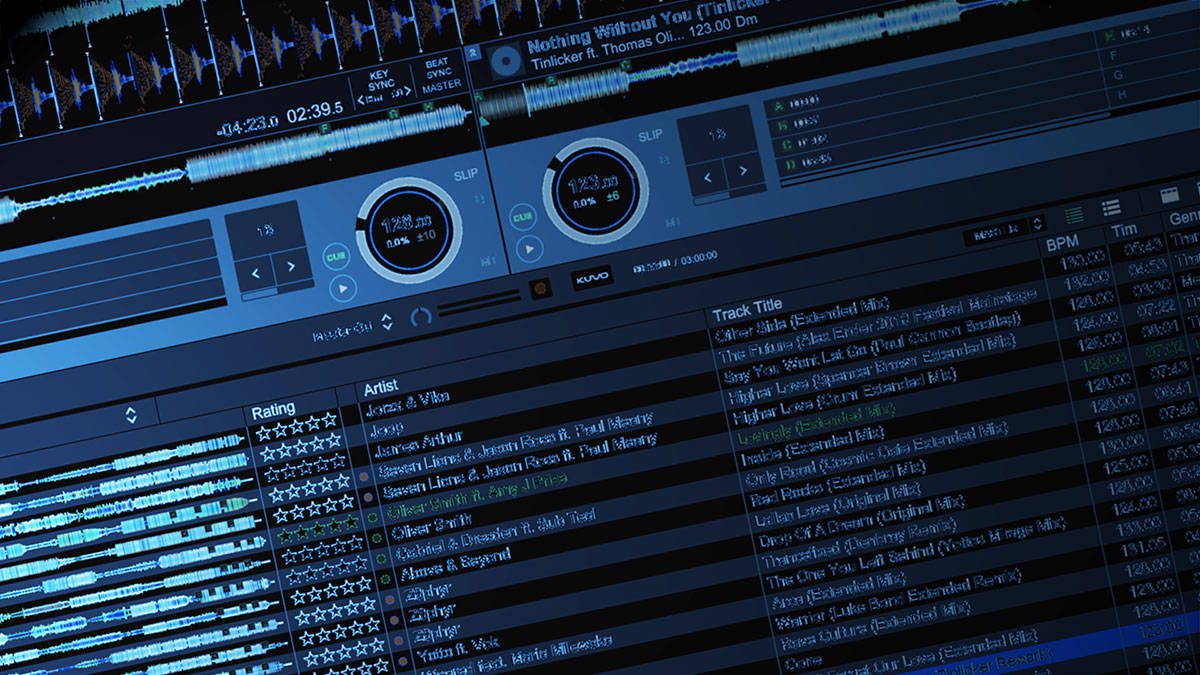
Task: Select track Other Side (Extended Mix)
Action: click(800, 319)
